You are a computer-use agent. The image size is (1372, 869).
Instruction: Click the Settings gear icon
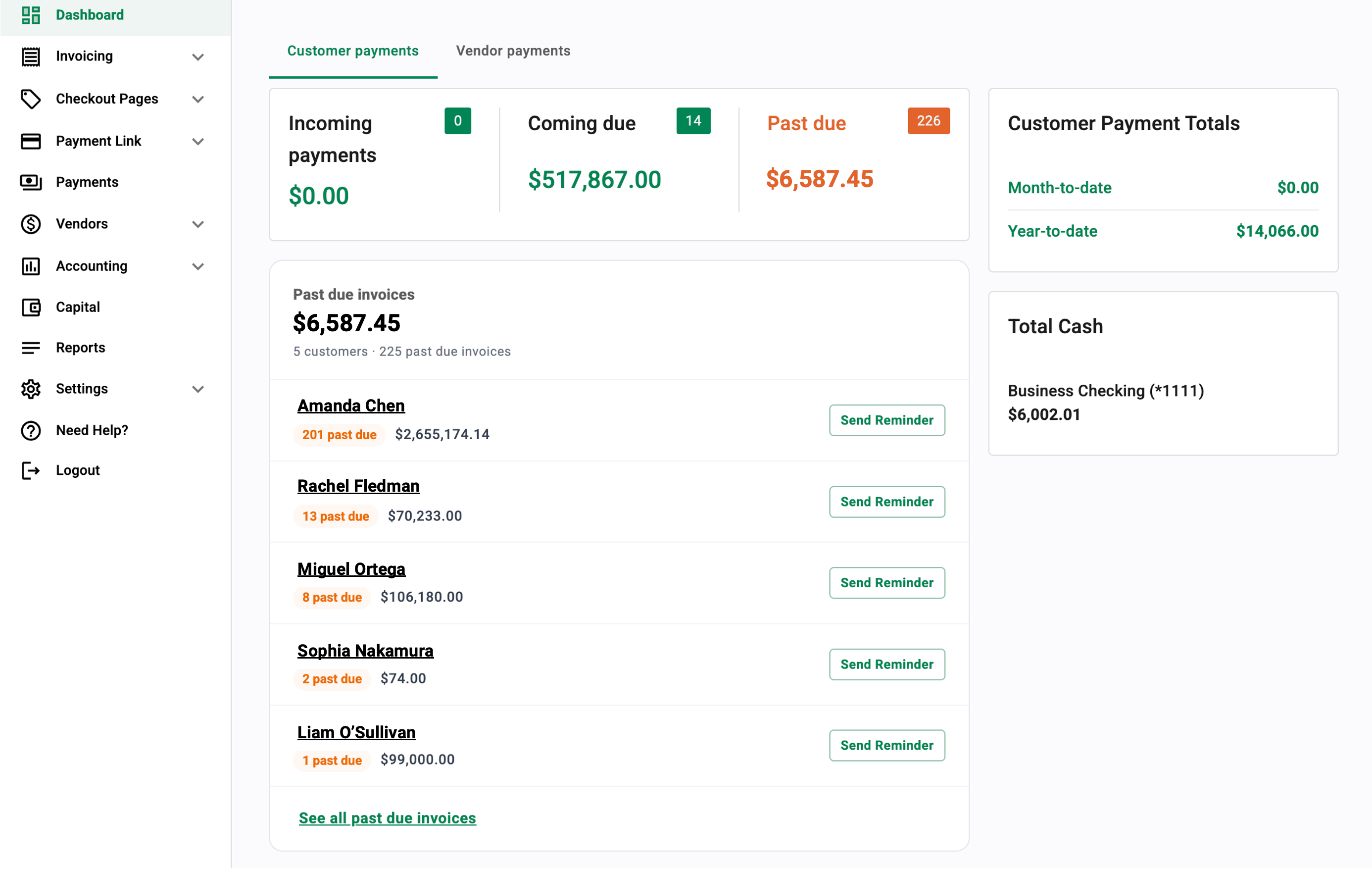[x=31, y=389]
